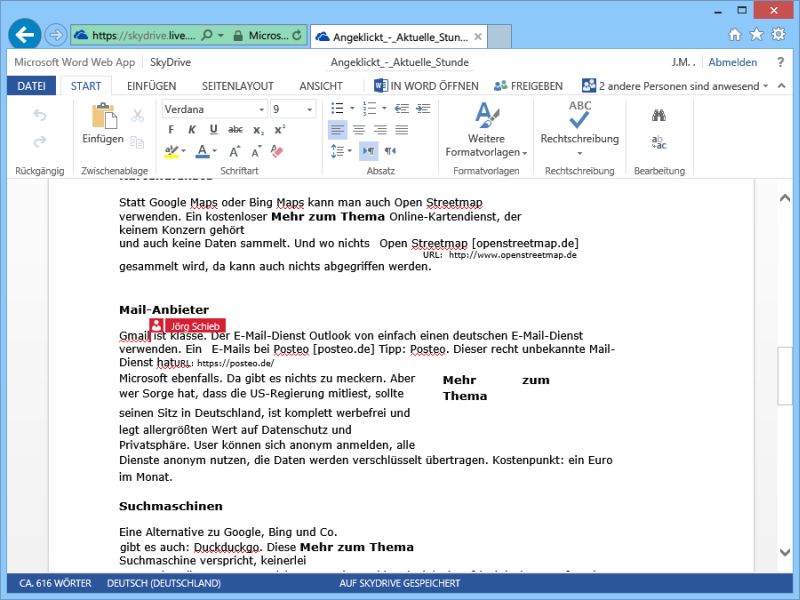Click CA. 616 WÖRTER word count
This screenshot has width=800, height=600.
[x=55, y=583]
